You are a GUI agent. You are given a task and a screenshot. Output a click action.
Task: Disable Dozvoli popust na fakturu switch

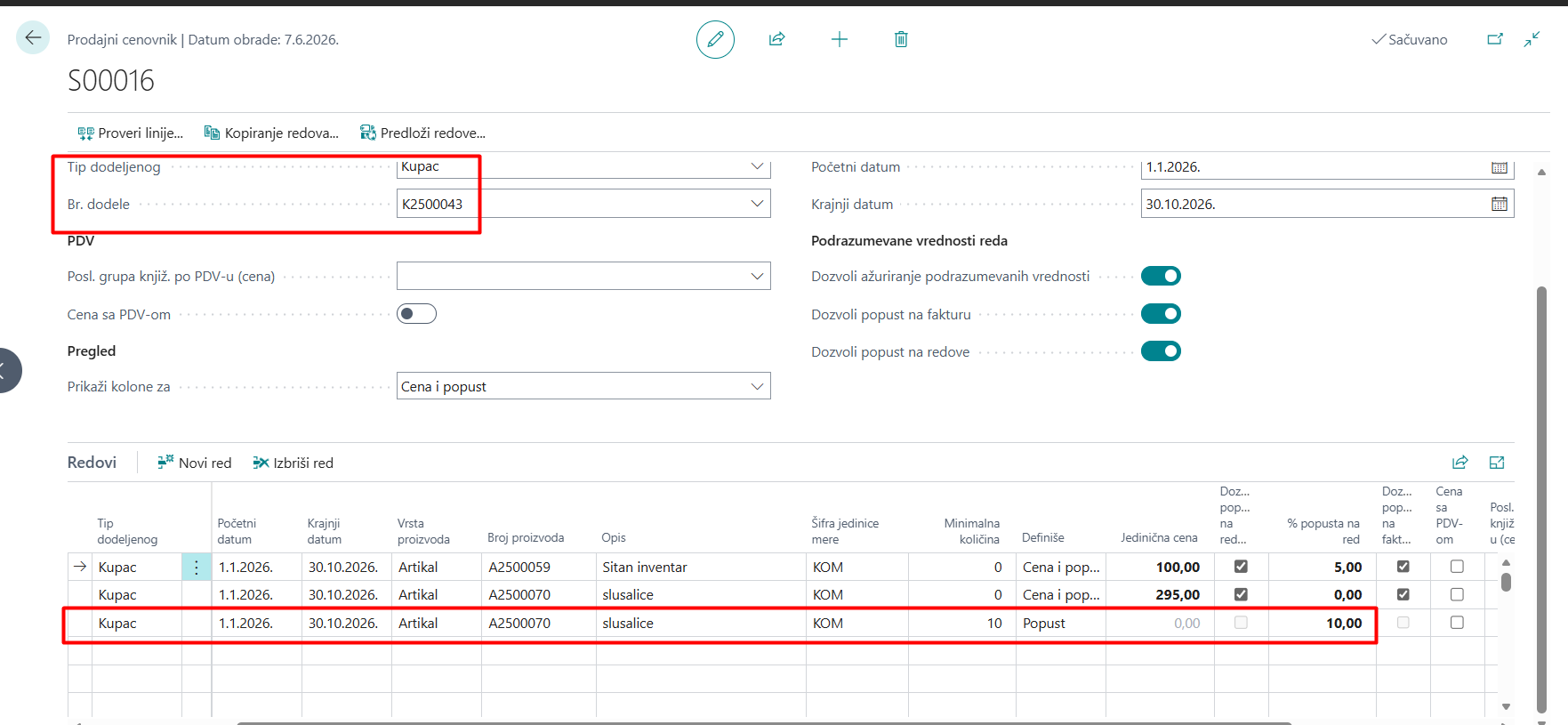(x=1161, y=313)
